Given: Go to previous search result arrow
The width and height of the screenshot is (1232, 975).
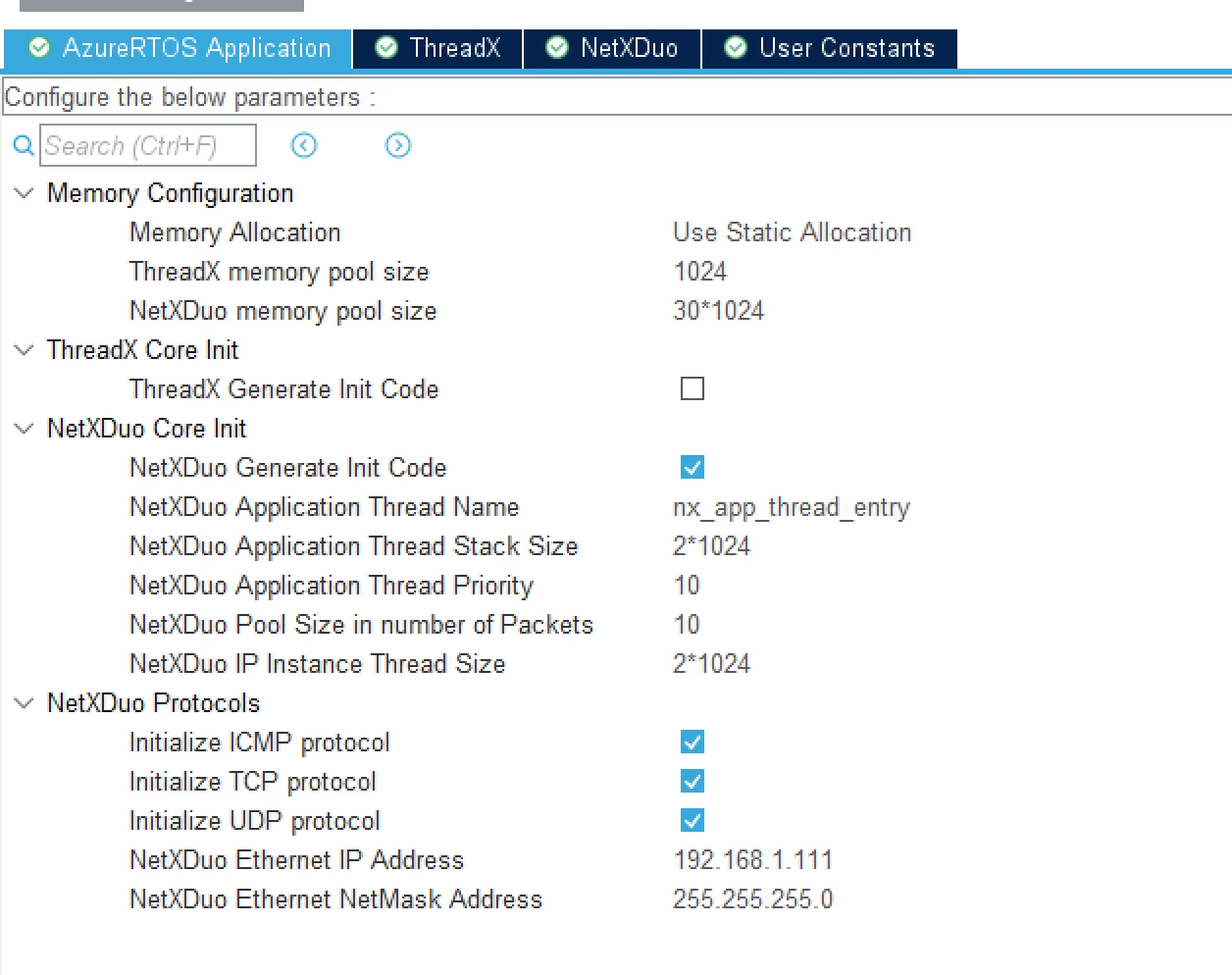Looking at the screenshot, I should [304, 145].
